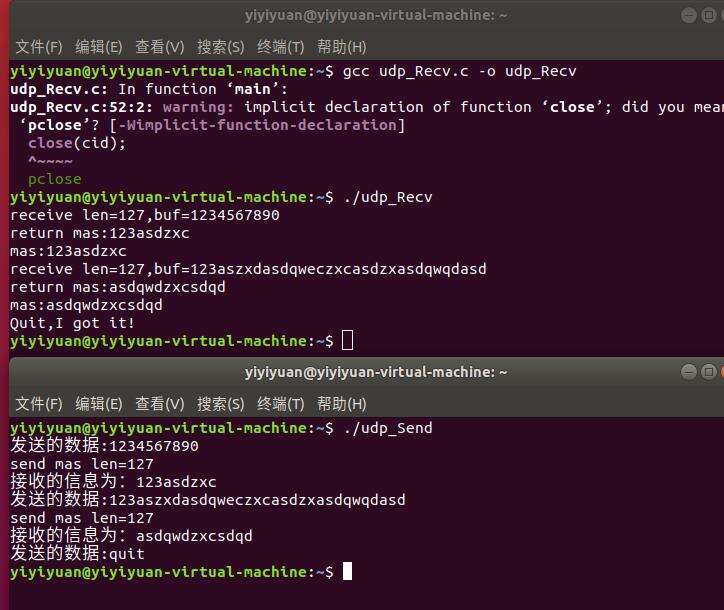Open 帮助(H) menu in the upper terminal window
The image size is (724, 610).
tap(342, 47)
